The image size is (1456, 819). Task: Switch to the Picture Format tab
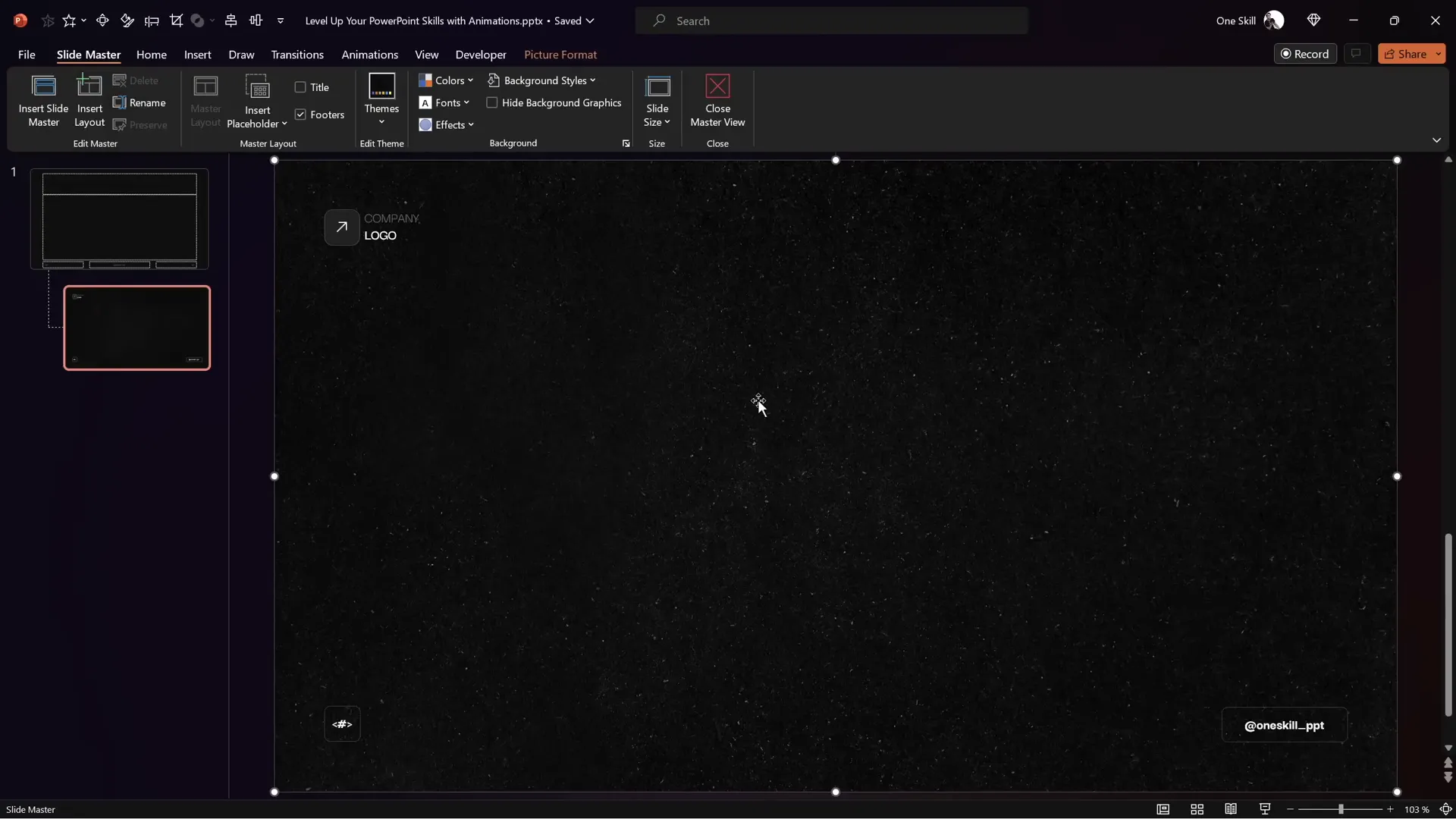click(560, 54)
